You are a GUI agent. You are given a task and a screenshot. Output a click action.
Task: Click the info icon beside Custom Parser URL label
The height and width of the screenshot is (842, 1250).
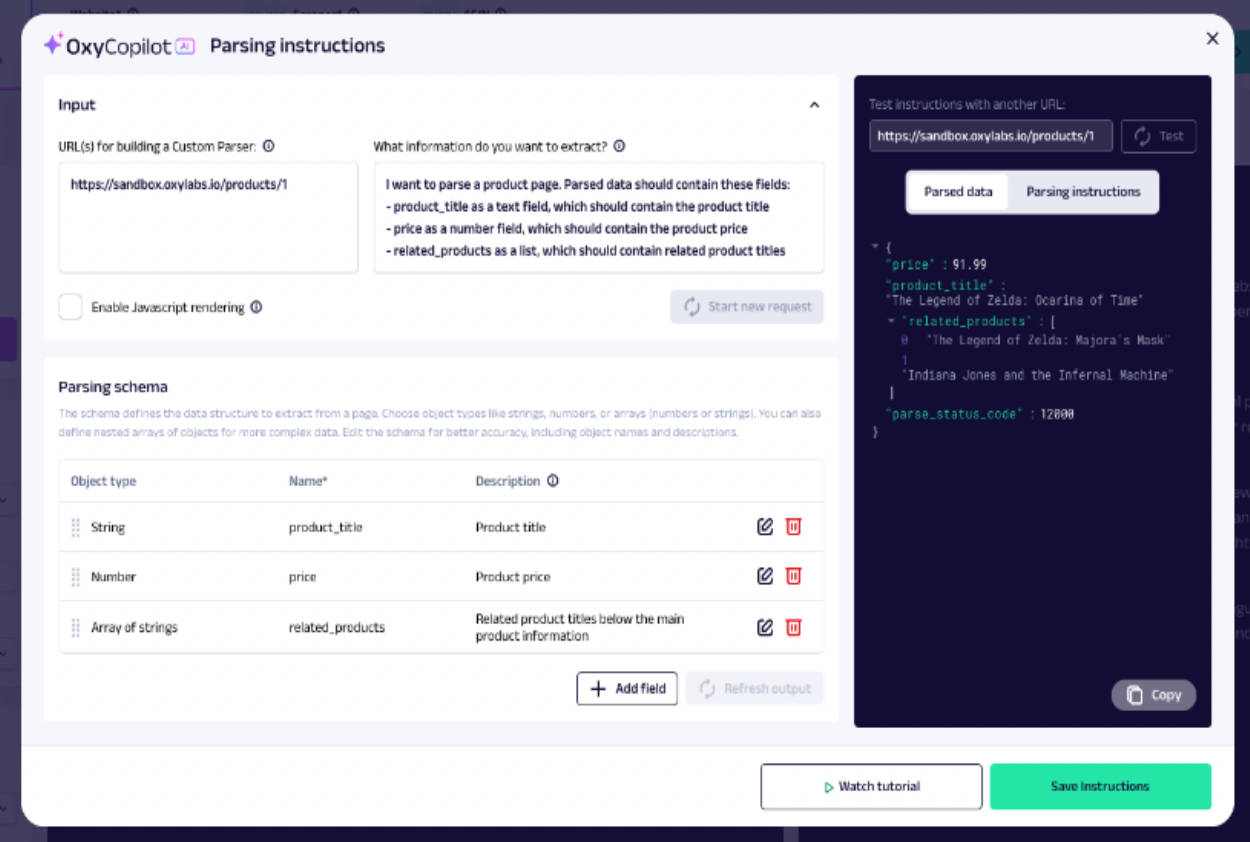[x=268, y=146]
